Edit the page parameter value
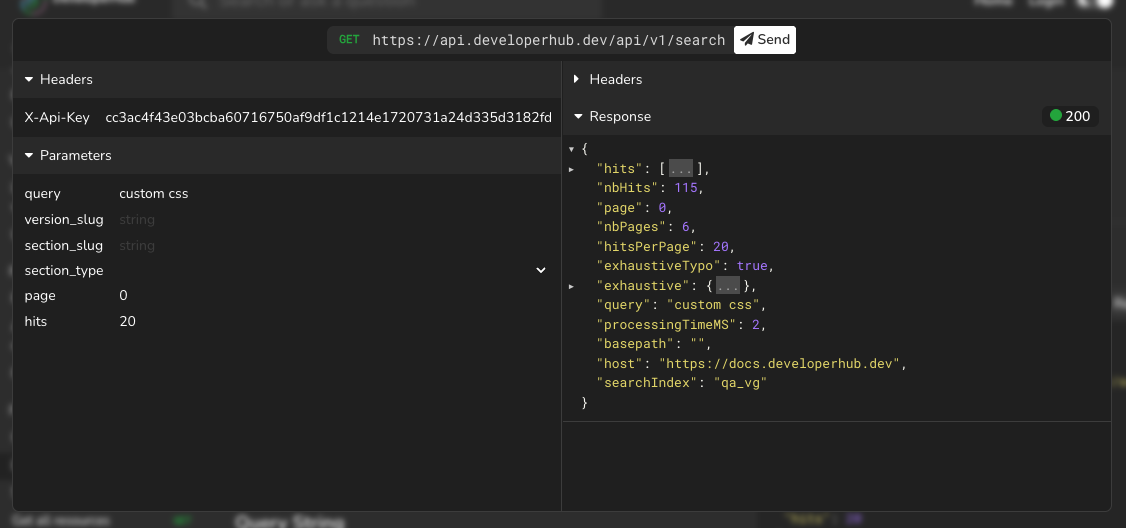 tap(330, 296)
